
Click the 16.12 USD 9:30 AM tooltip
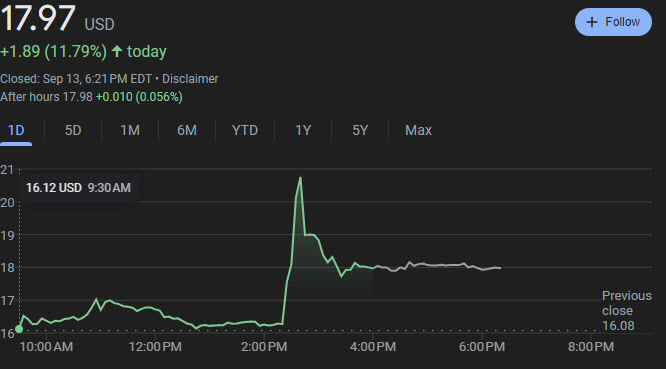78,188
